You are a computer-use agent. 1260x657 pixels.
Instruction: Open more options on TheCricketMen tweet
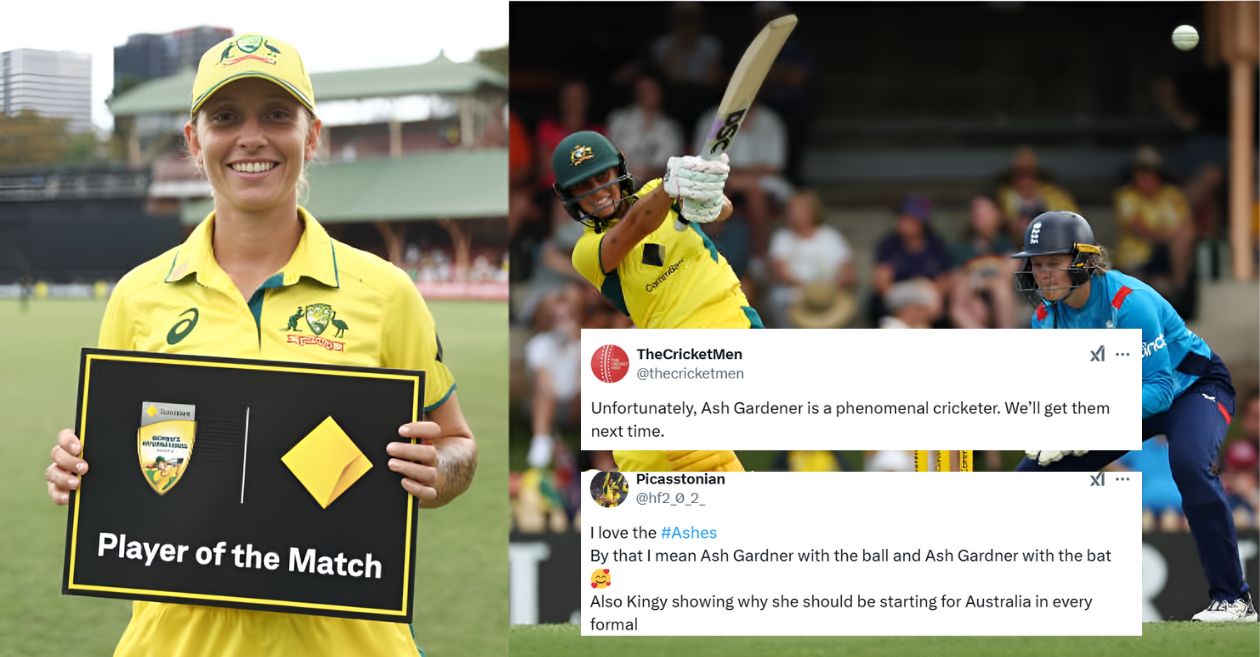(1123, 354)
